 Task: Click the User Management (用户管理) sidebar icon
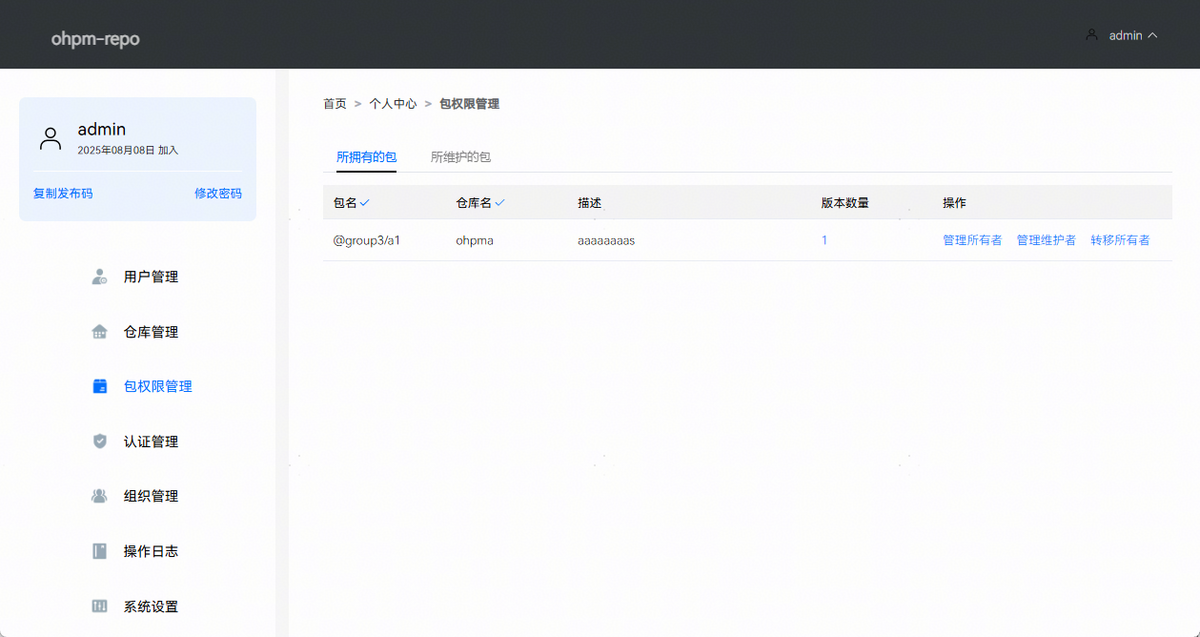coord(99,277)
